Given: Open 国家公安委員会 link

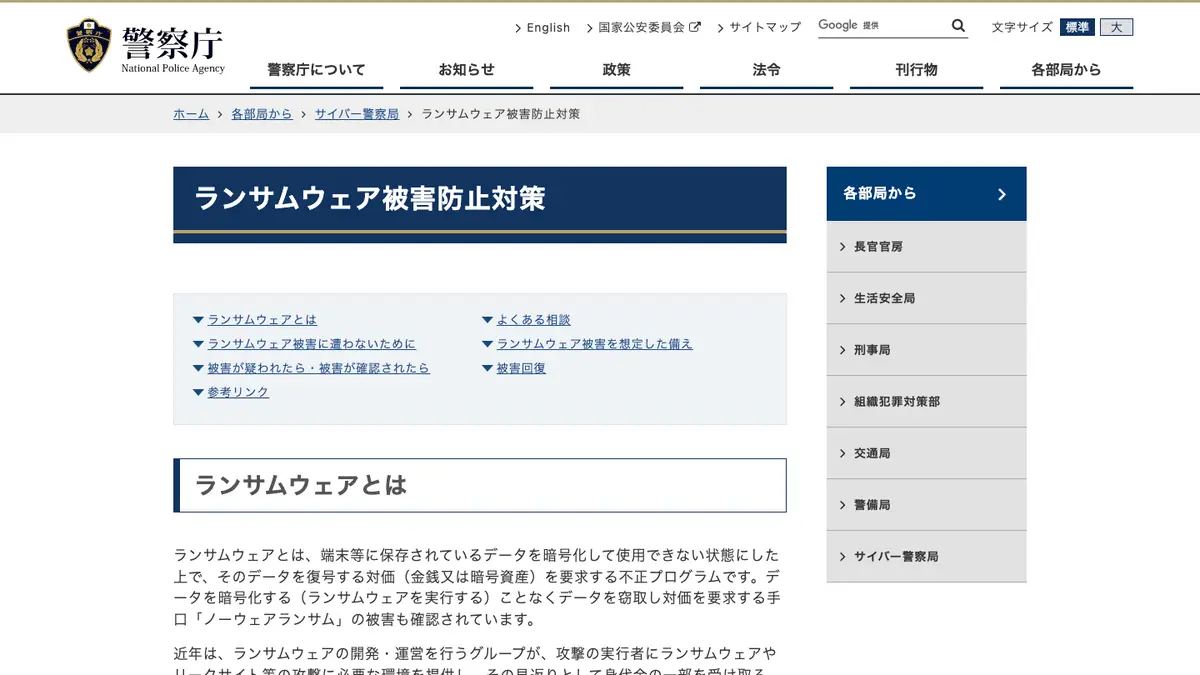Looking at the screenshot, I should [642, 27].
